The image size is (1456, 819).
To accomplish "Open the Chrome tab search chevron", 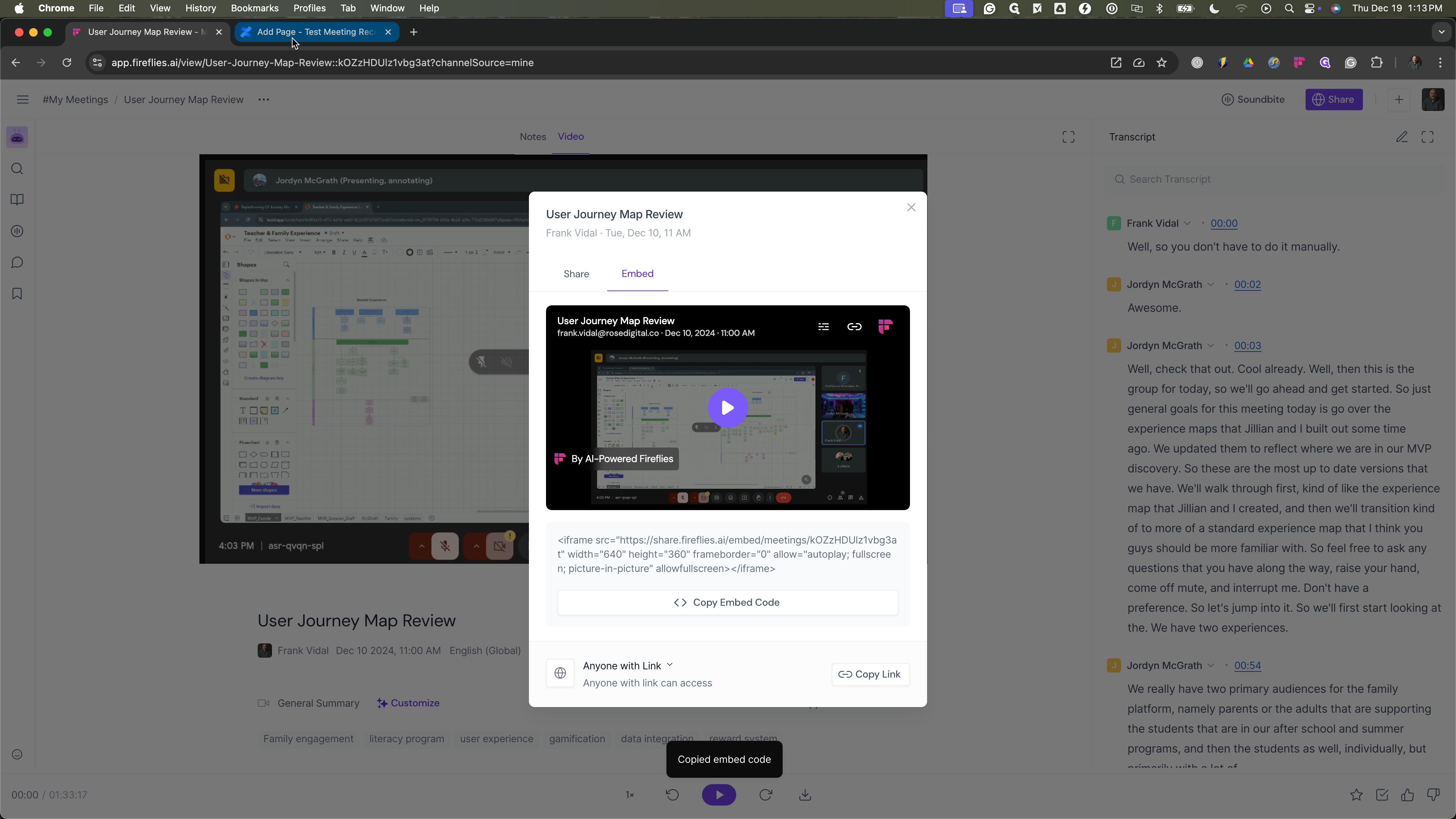I will [1441, 32].
